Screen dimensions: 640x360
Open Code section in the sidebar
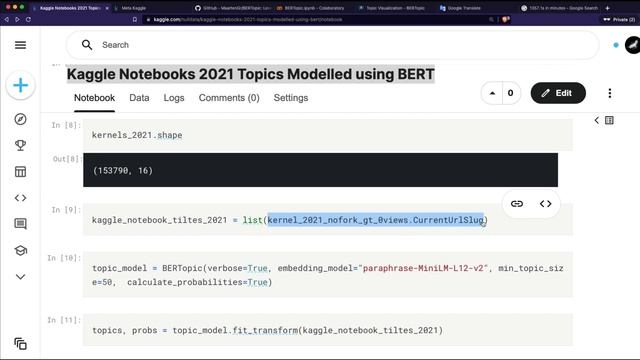pyautogui.click(x=20, y=198)
